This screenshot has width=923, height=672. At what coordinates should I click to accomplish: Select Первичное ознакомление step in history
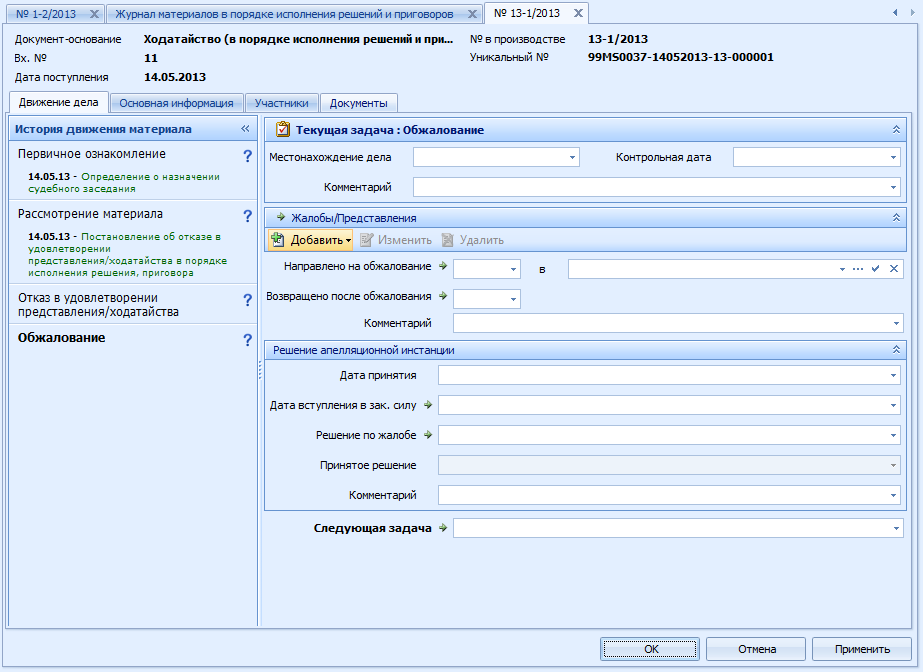(92, 154)
